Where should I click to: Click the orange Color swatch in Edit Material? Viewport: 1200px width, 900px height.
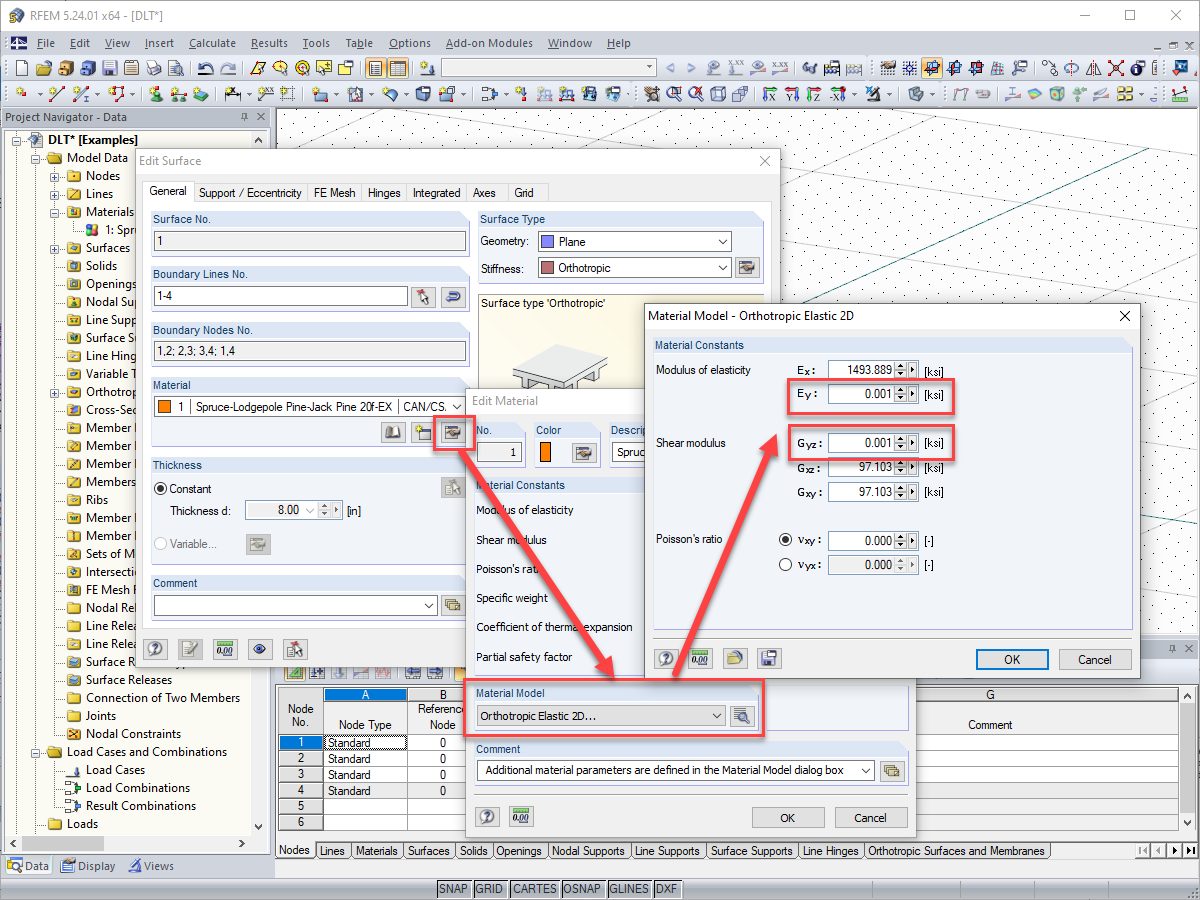coord(545,452)
